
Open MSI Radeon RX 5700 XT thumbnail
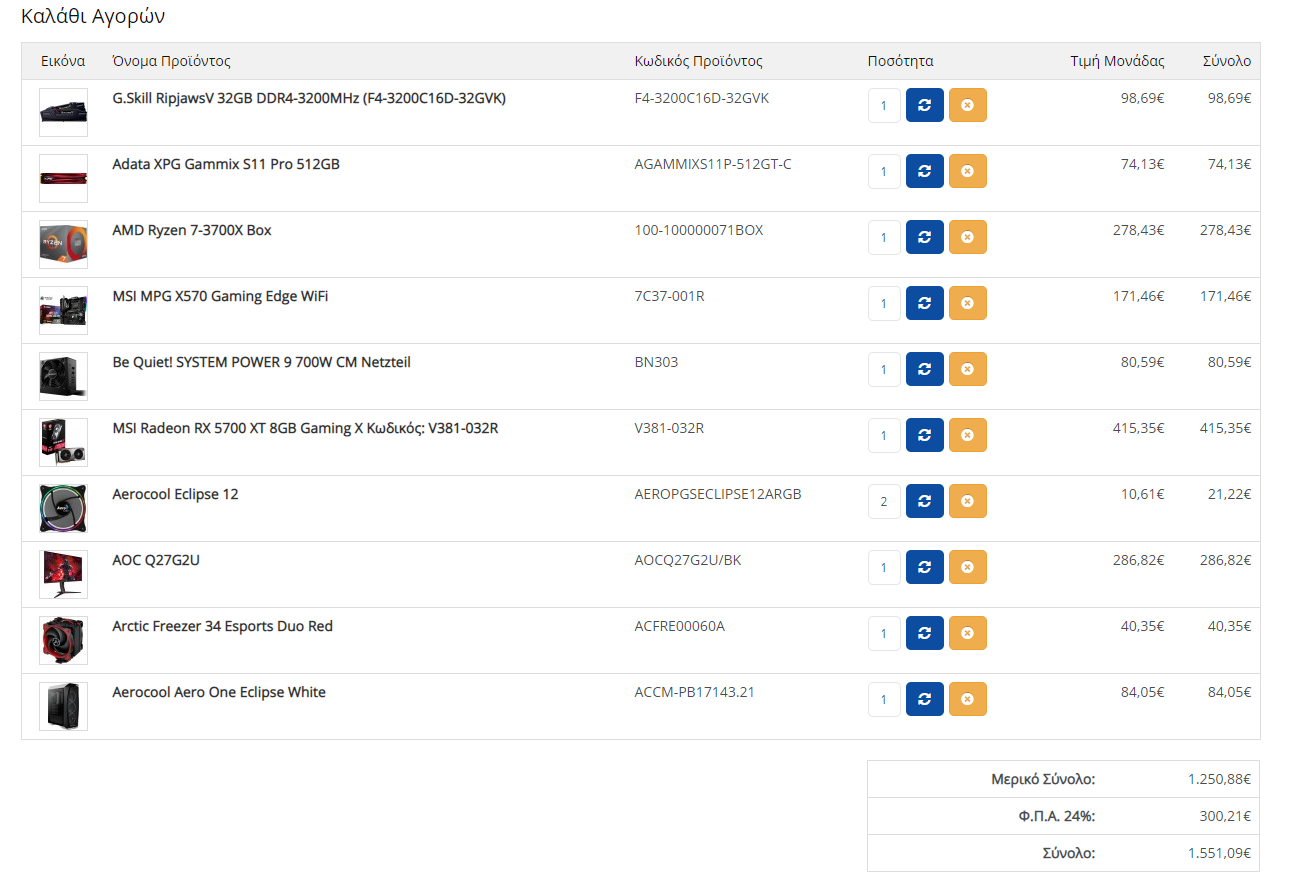tap(63, 442)
